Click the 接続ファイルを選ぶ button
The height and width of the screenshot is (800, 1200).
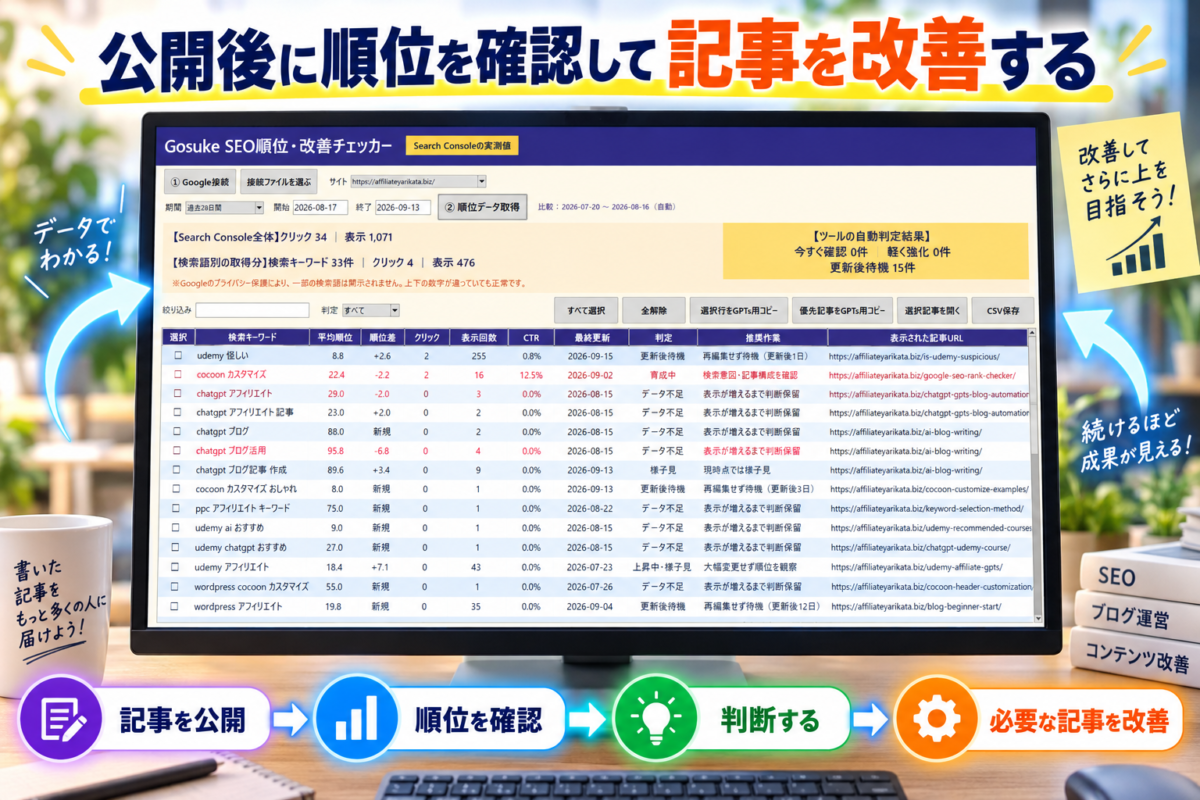pyautogui.click(x=280, y=183)
